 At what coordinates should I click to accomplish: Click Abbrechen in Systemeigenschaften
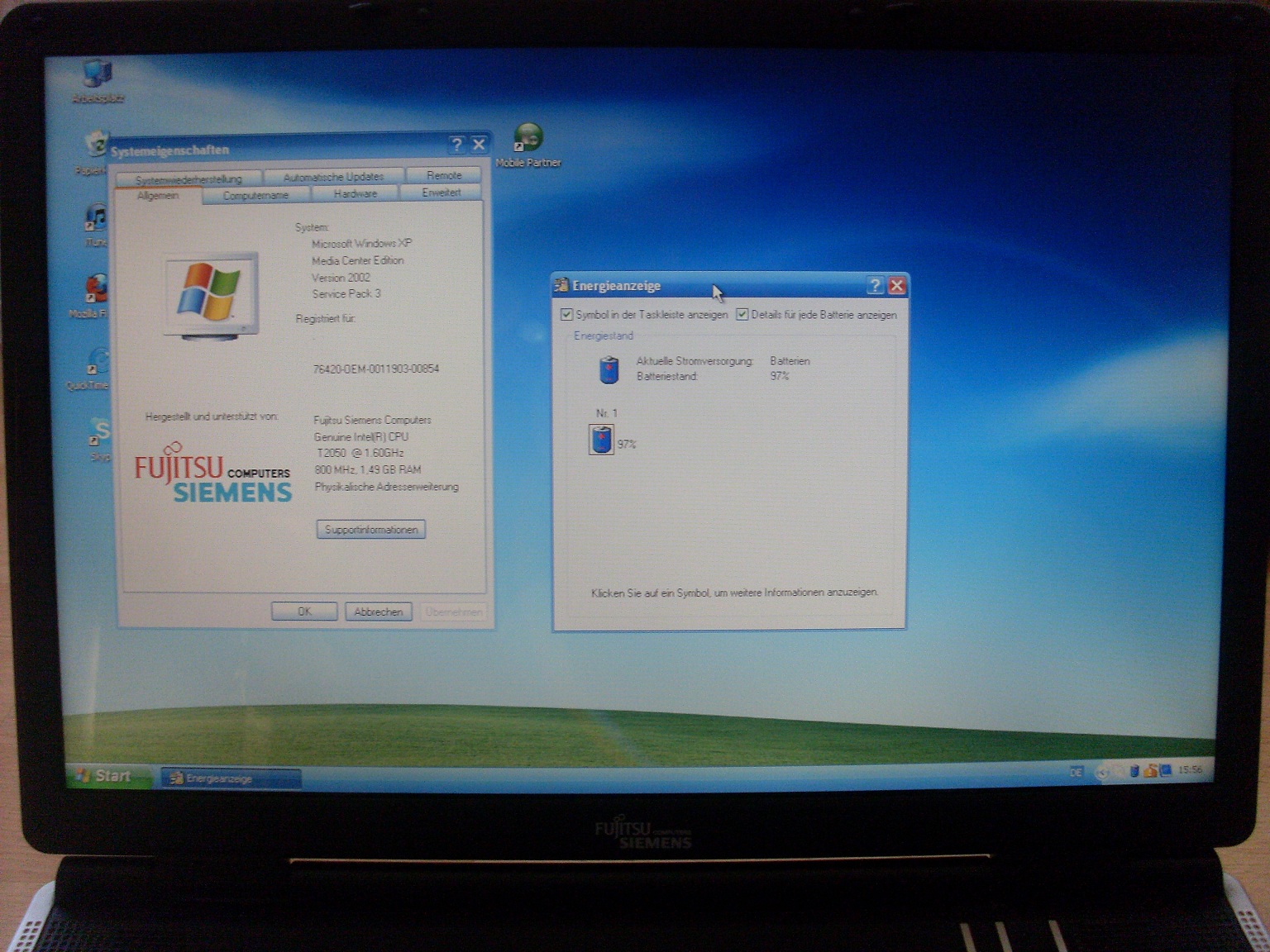[x=379, y=612]
